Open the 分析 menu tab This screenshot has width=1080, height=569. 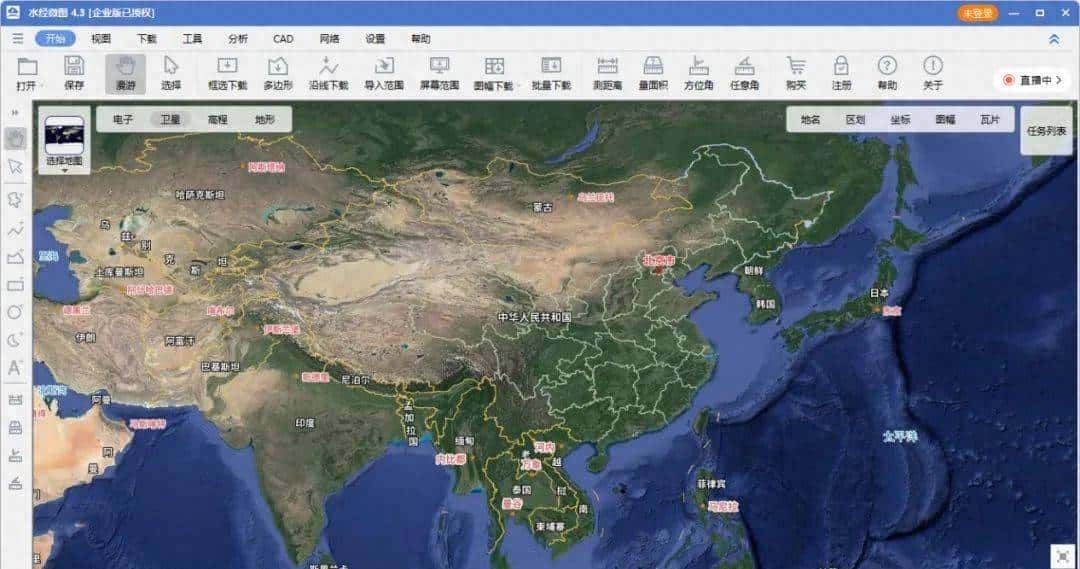pos(238,39)
